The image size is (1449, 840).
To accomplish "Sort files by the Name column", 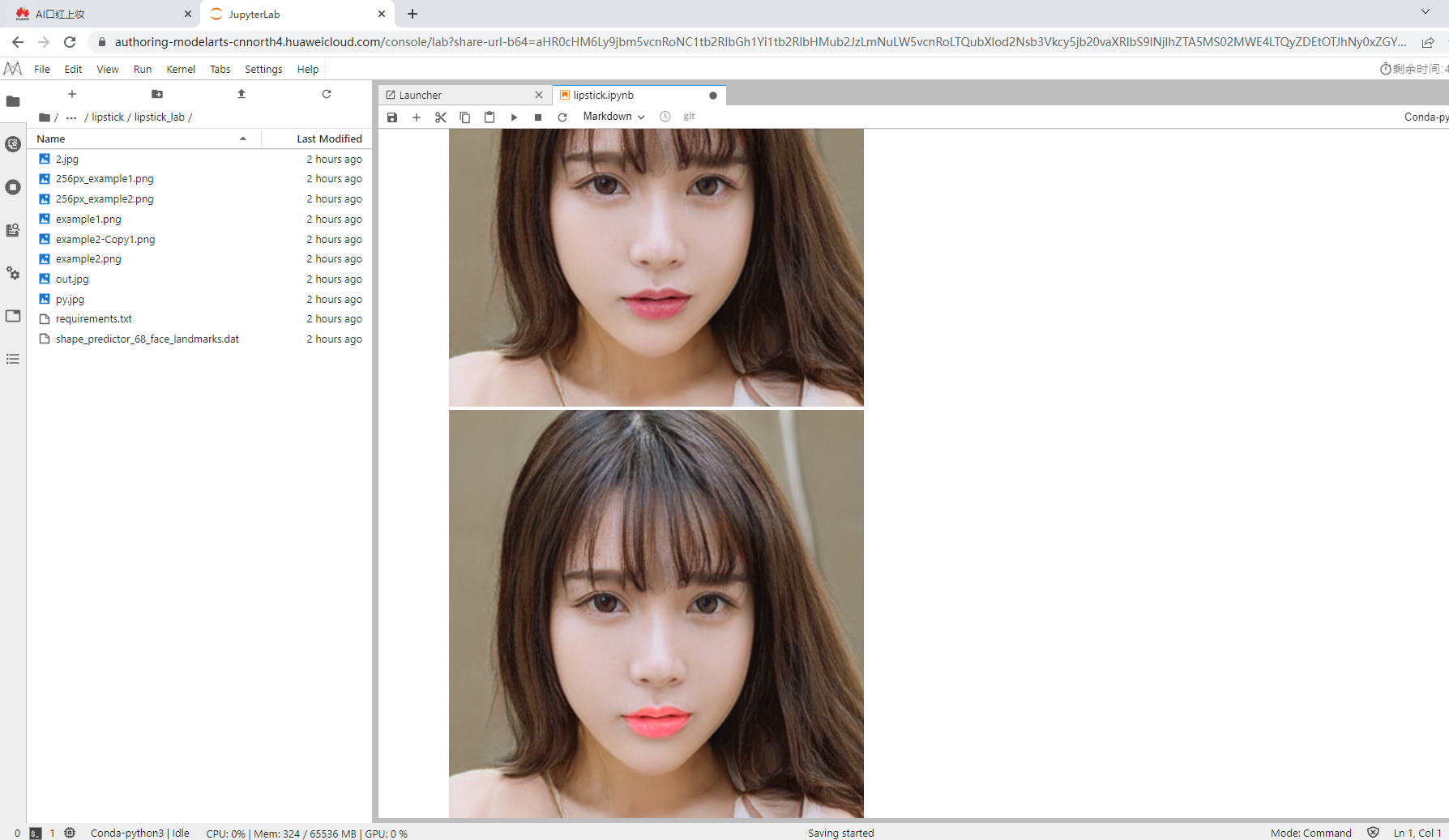I will (144, 139).
